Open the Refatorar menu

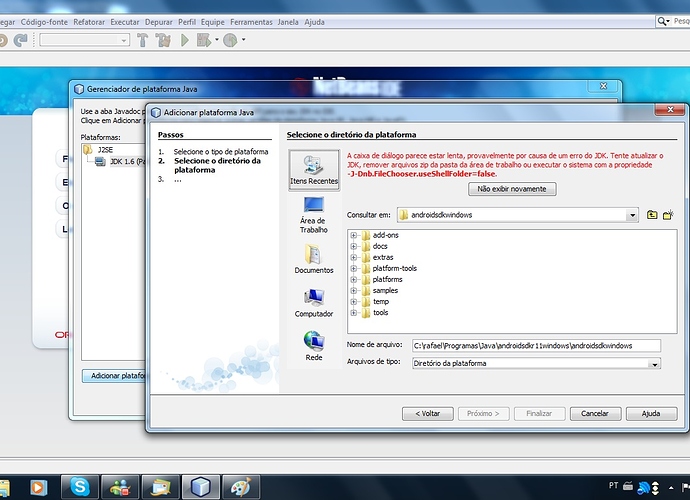pos(89,22)
